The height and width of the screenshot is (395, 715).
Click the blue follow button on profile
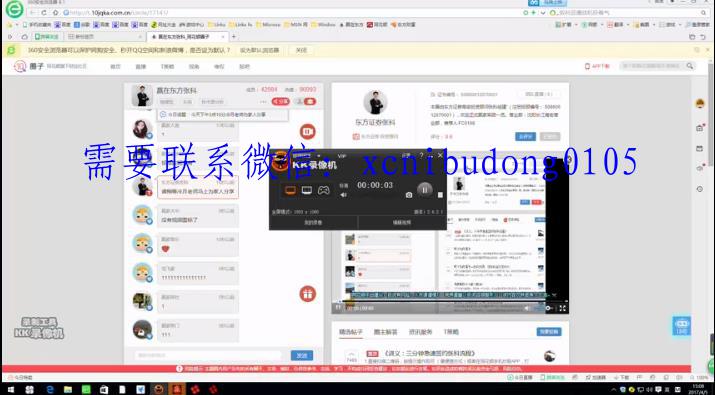point(525,136)
